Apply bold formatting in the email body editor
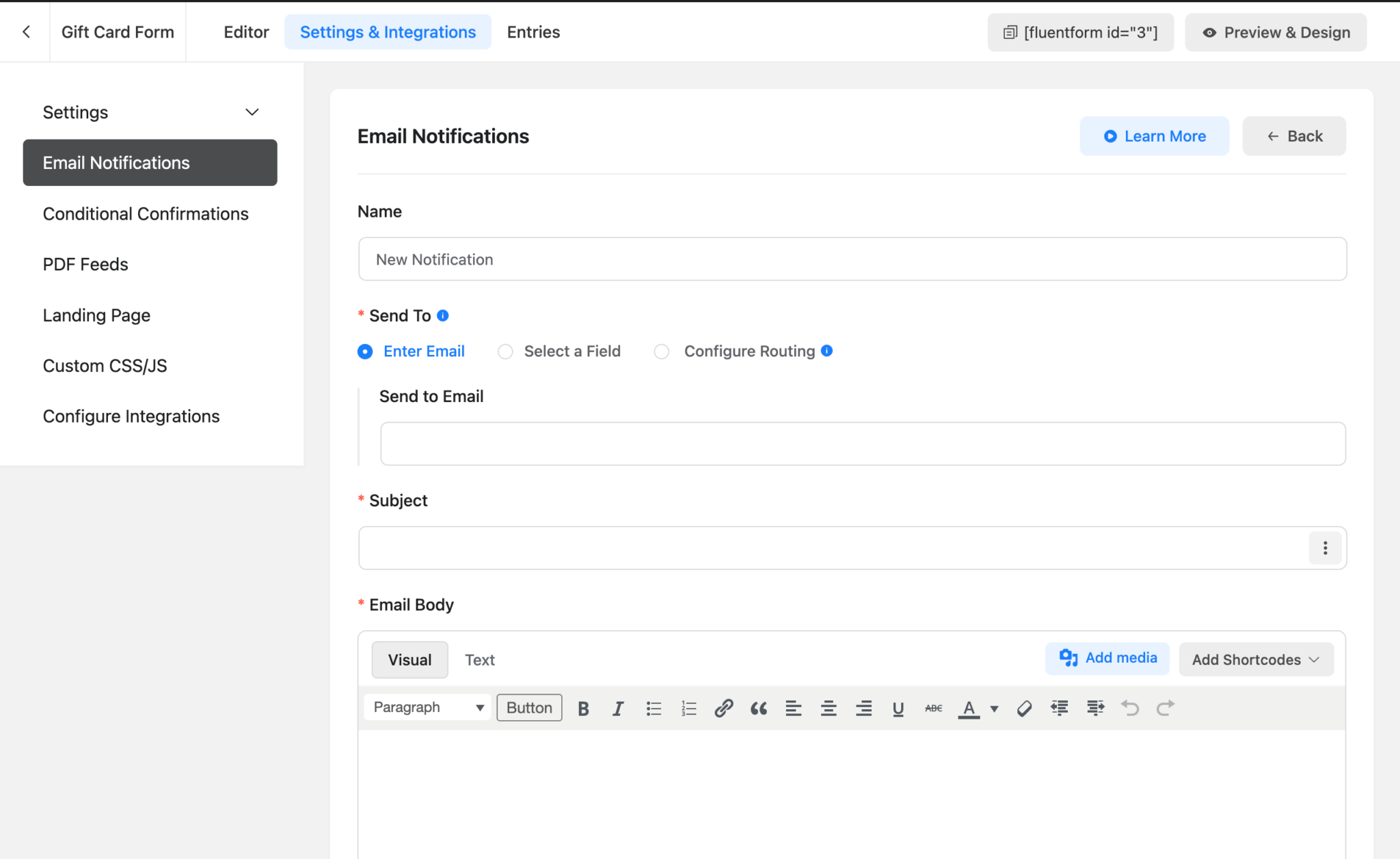The image size is (1400, 859). point(582,708)
